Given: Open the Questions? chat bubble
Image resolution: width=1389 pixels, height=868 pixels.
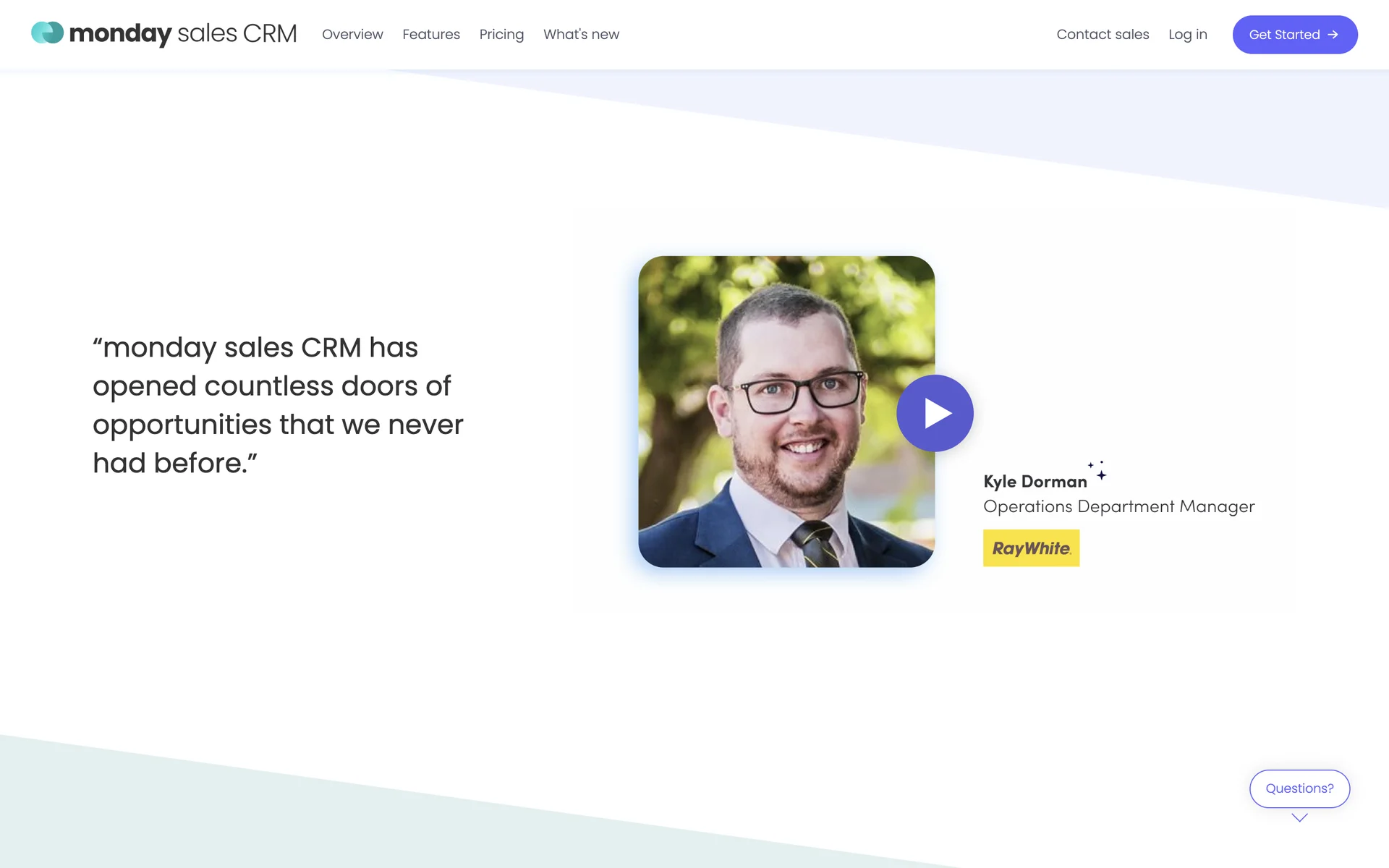Looking at the screenshot, I should point(1299,788).
